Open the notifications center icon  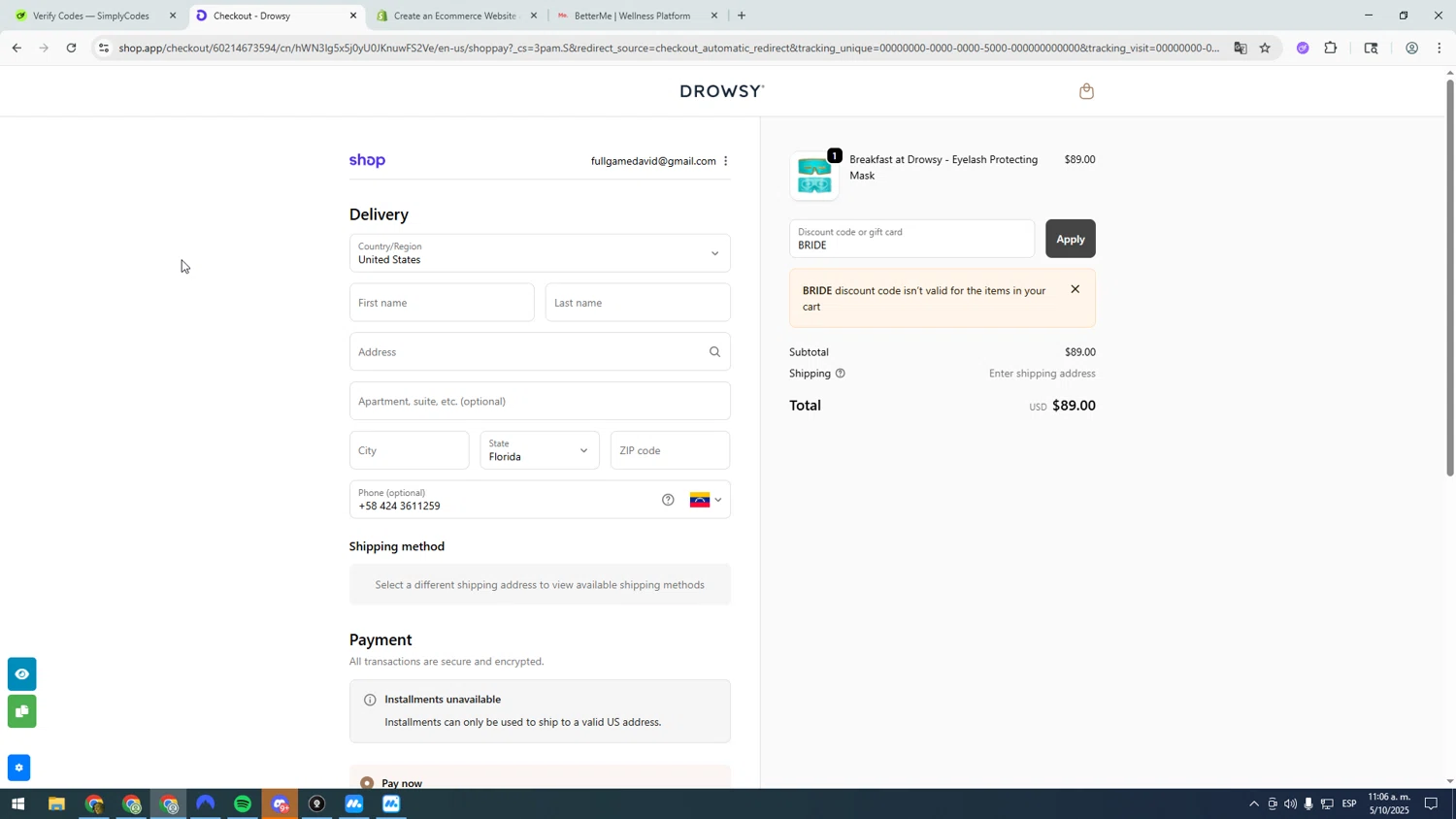pyautogui.click(x=1431, y=803)
